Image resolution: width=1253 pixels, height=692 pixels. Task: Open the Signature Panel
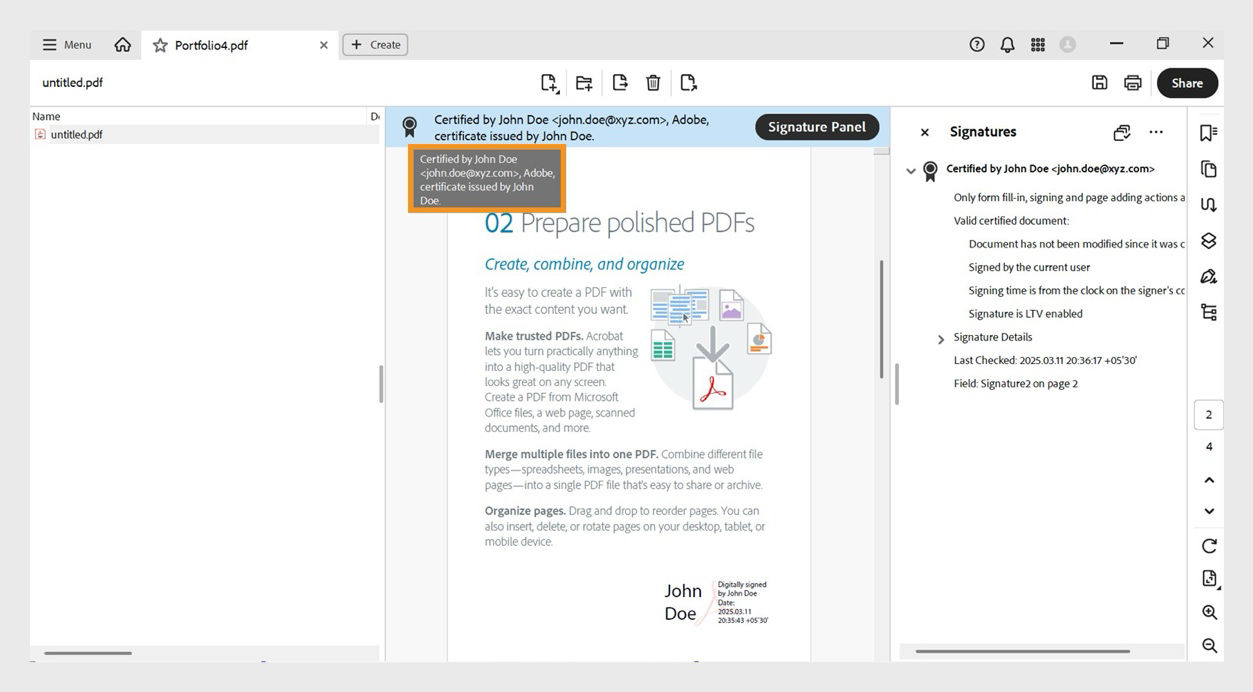816,126
